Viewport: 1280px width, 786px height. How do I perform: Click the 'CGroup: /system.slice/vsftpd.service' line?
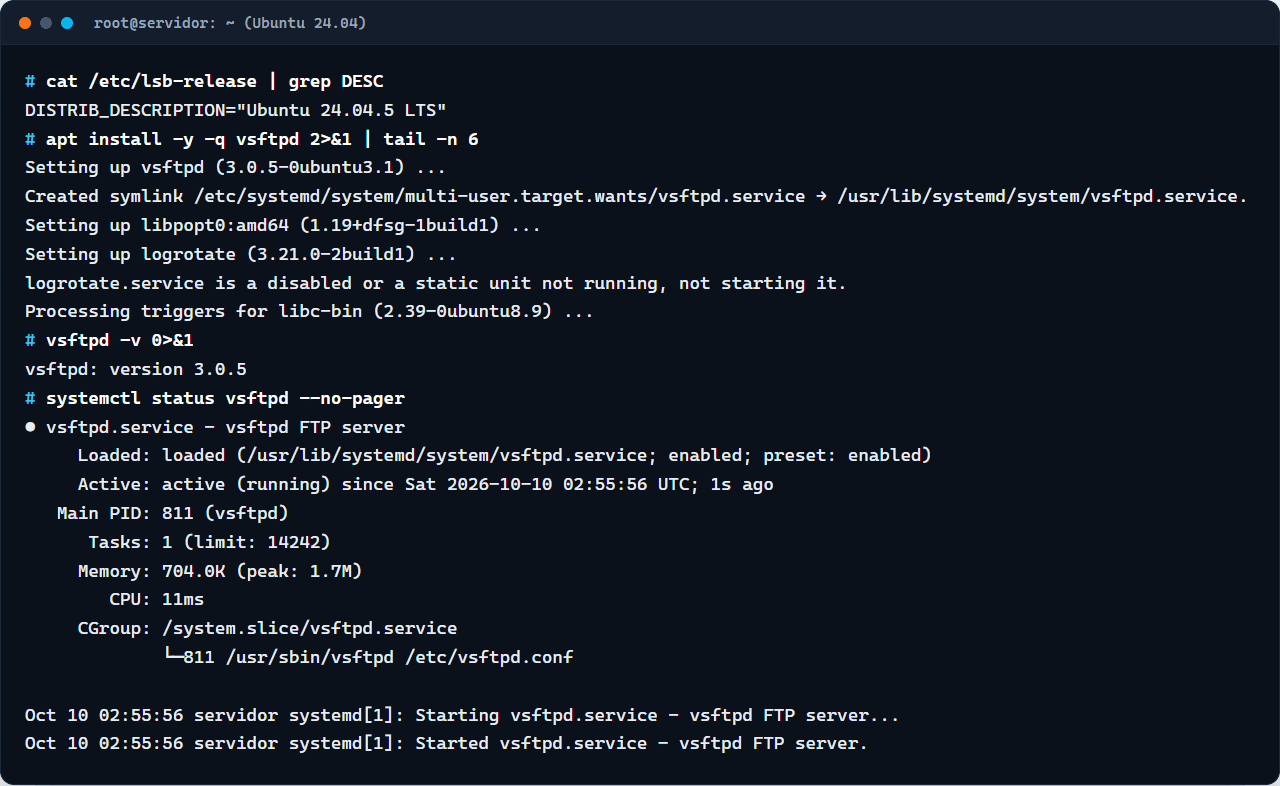coord(267,628)
